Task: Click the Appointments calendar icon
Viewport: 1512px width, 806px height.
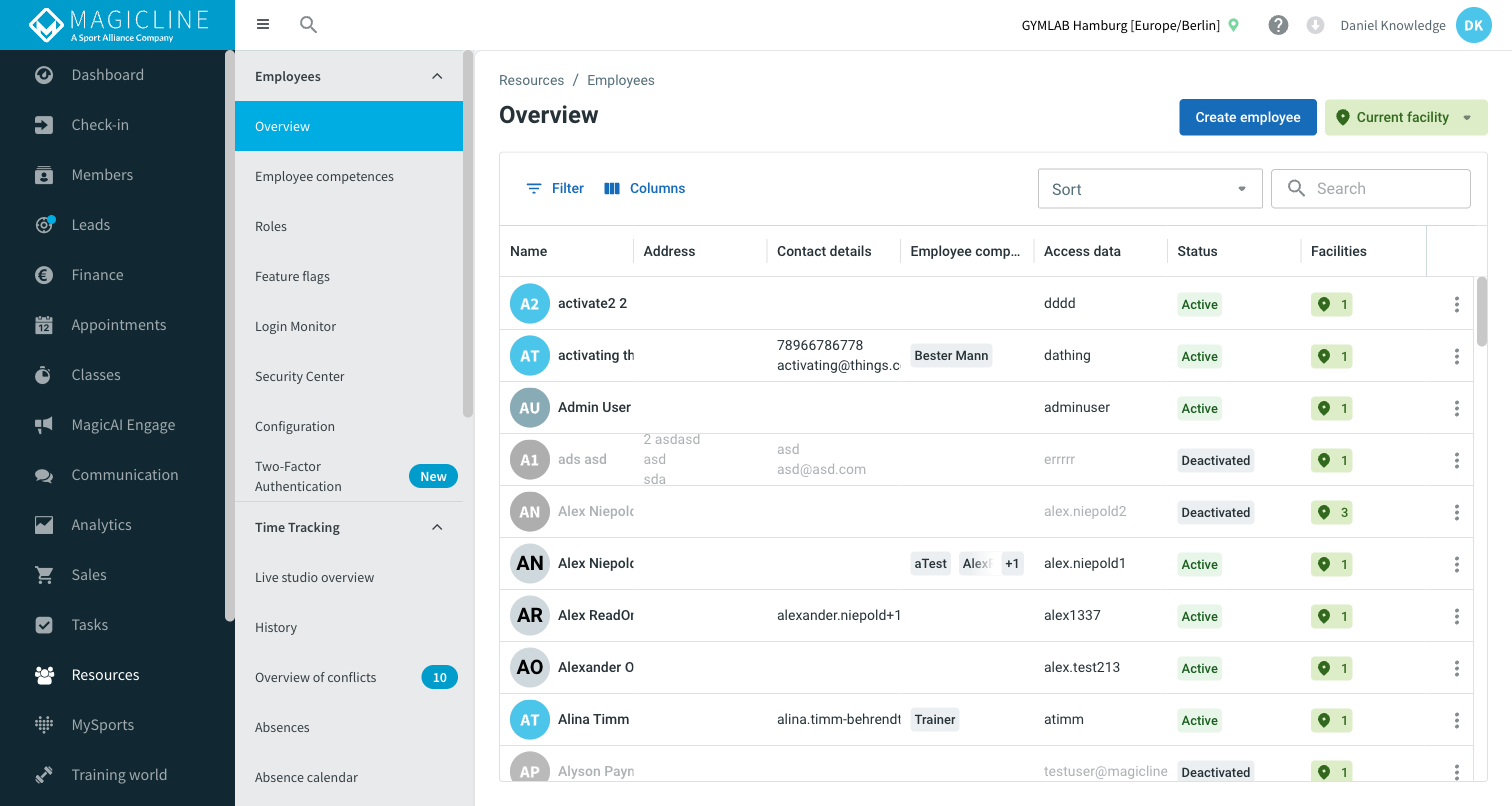Action: coord(44,325)
